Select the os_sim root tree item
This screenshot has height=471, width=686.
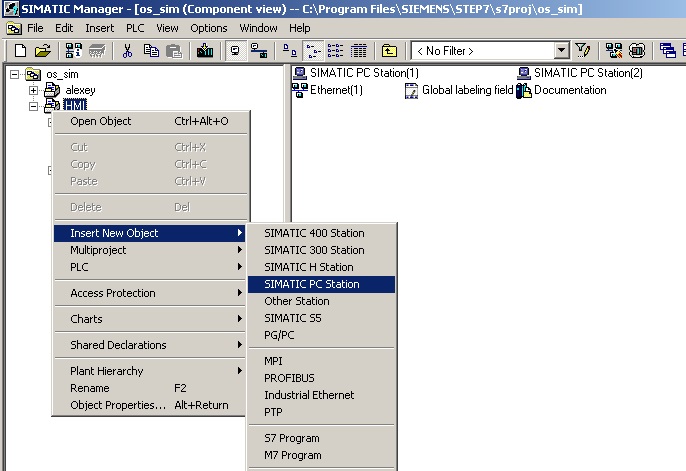tap(62, 74)
